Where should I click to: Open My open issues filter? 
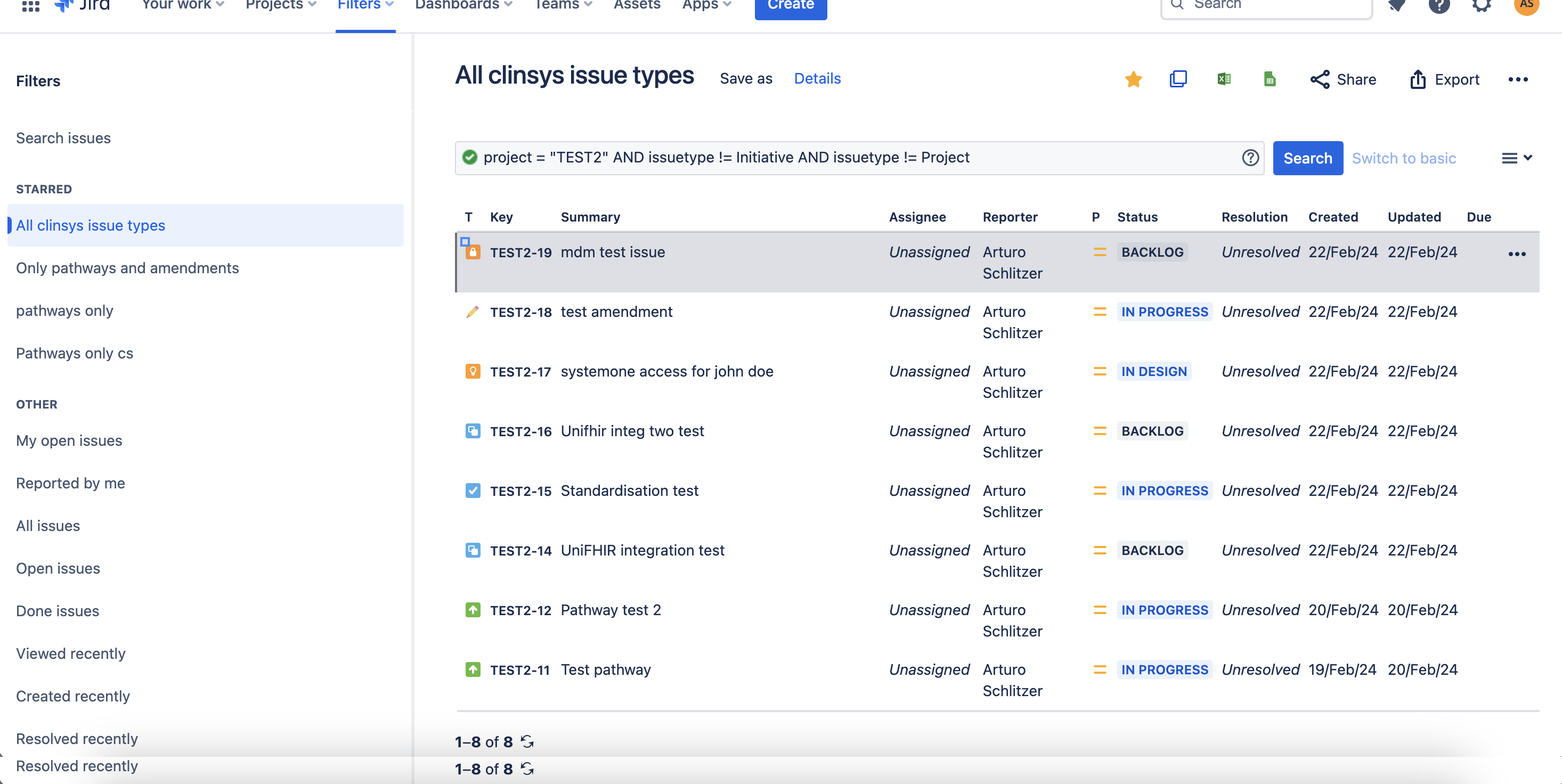pos(69,441)
